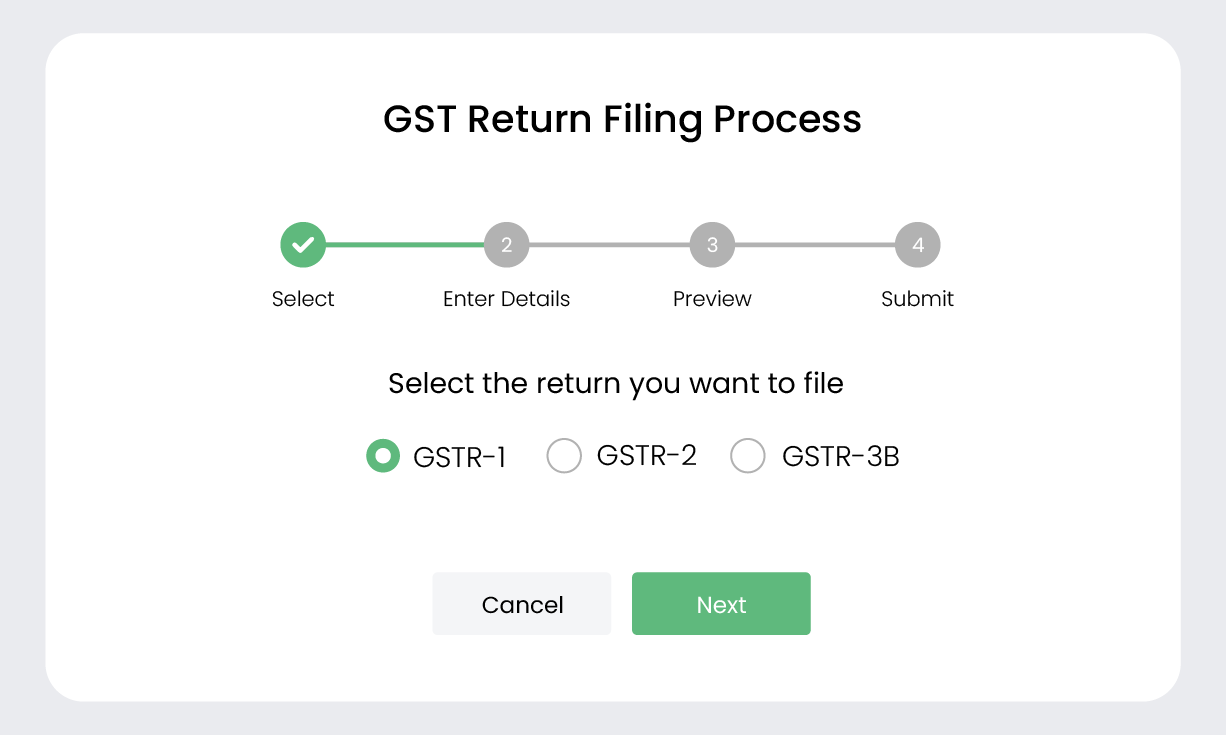This screenshot has height=735, width=1226.
Task: Click the grey progress line between steps 2 and 3
Action: pyautogui.click(x=610, y=245)
